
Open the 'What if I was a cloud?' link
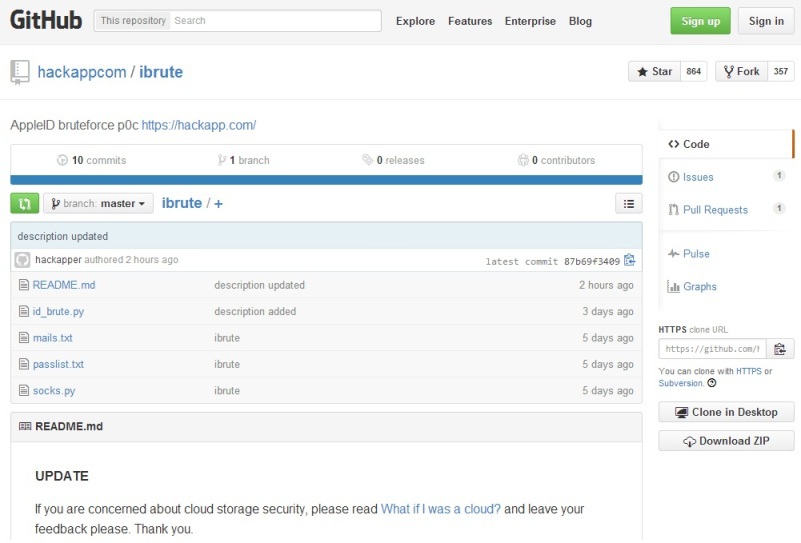[441, 509]
